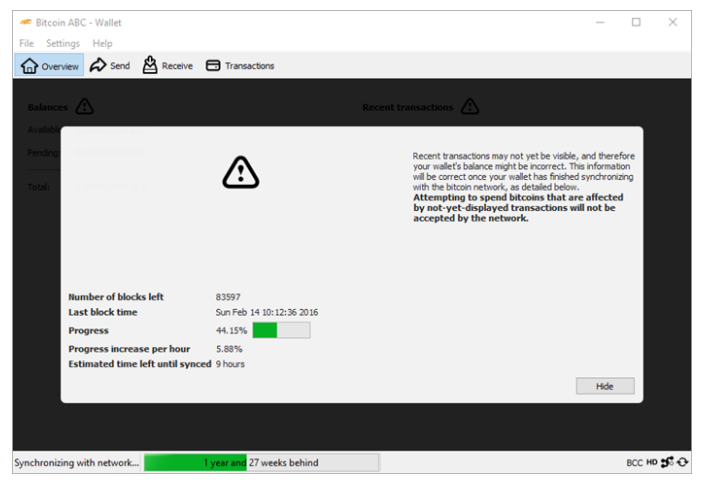
Task: Click the 'Number of blocks left' label
Action: point(116,297)
